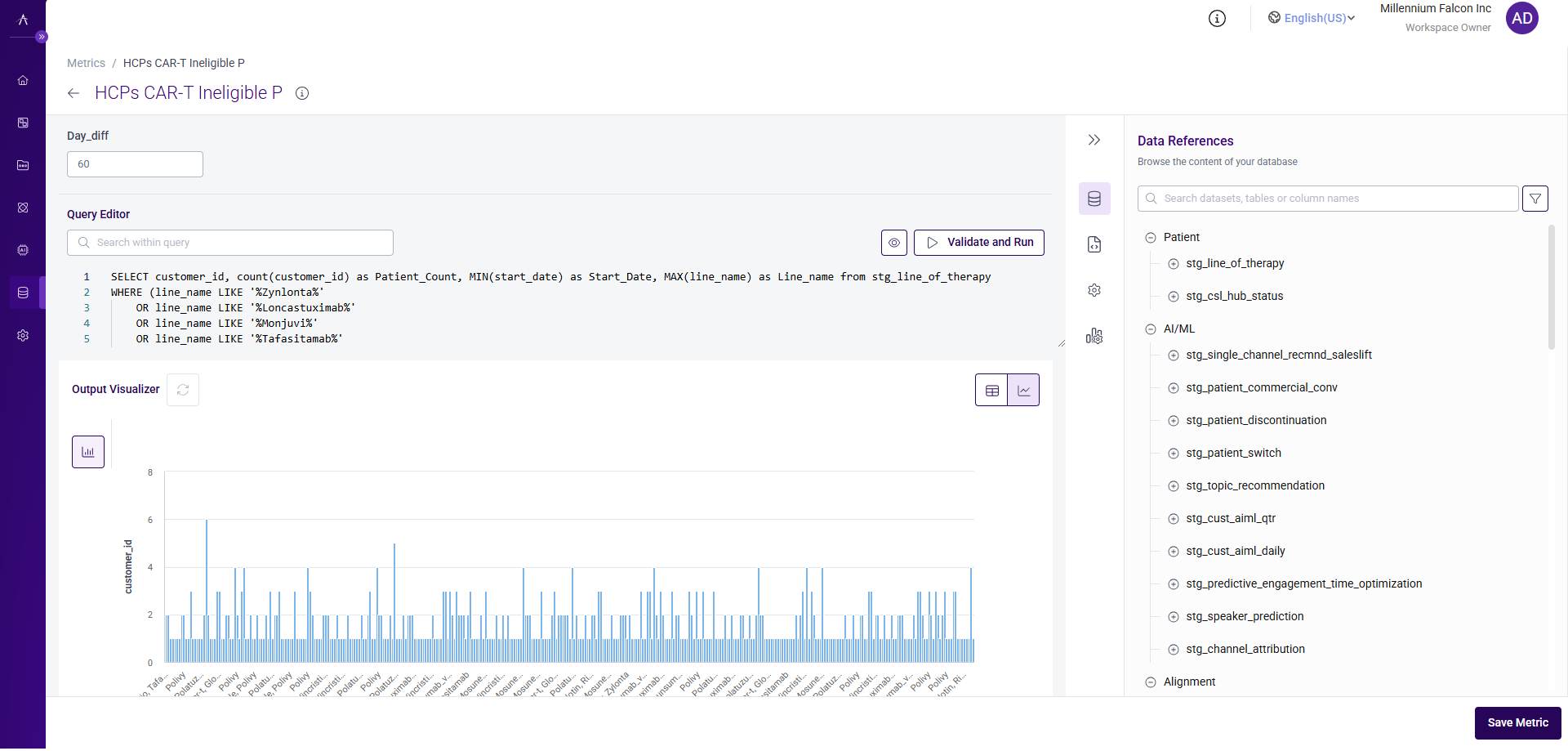Click the Save Metric button
Image resolution: width=1568 pixels, height=751 pixels.
(x=1517, y=723)
